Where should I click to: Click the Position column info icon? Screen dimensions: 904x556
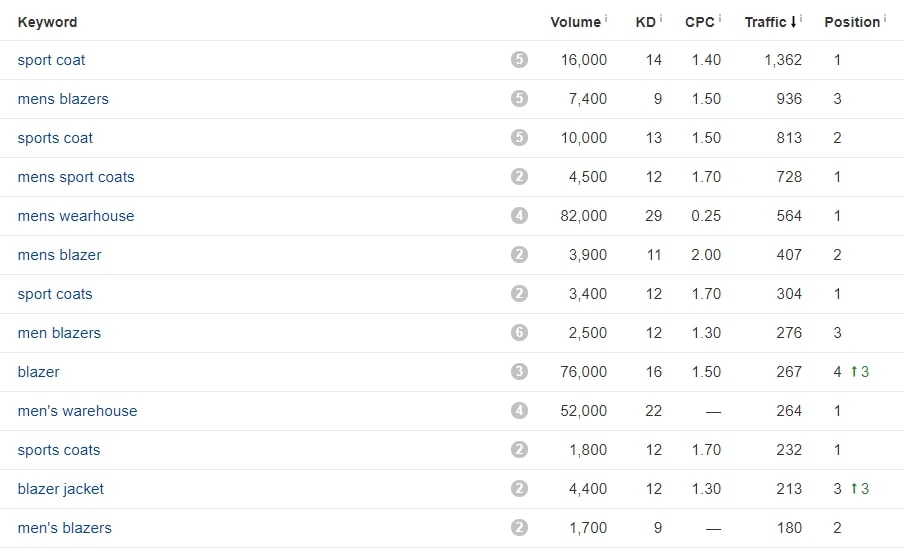tap(885, 18)
